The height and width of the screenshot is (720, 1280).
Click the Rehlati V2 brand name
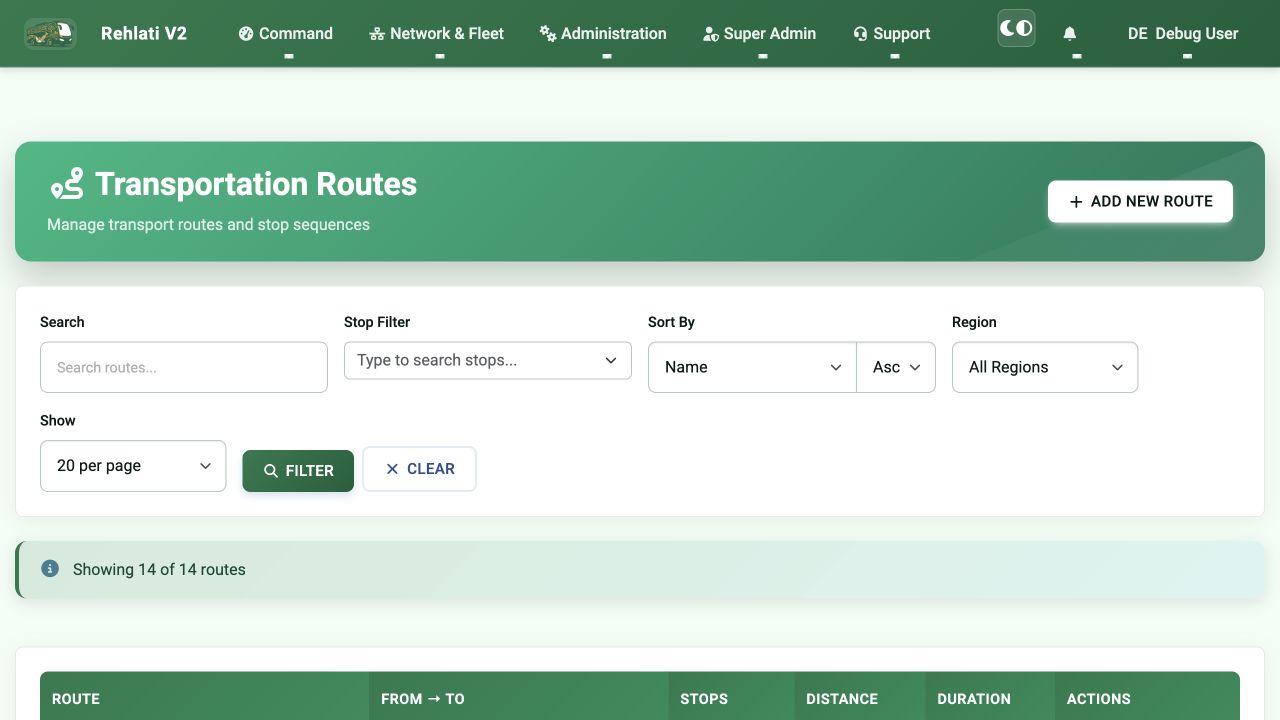(144, 33)
